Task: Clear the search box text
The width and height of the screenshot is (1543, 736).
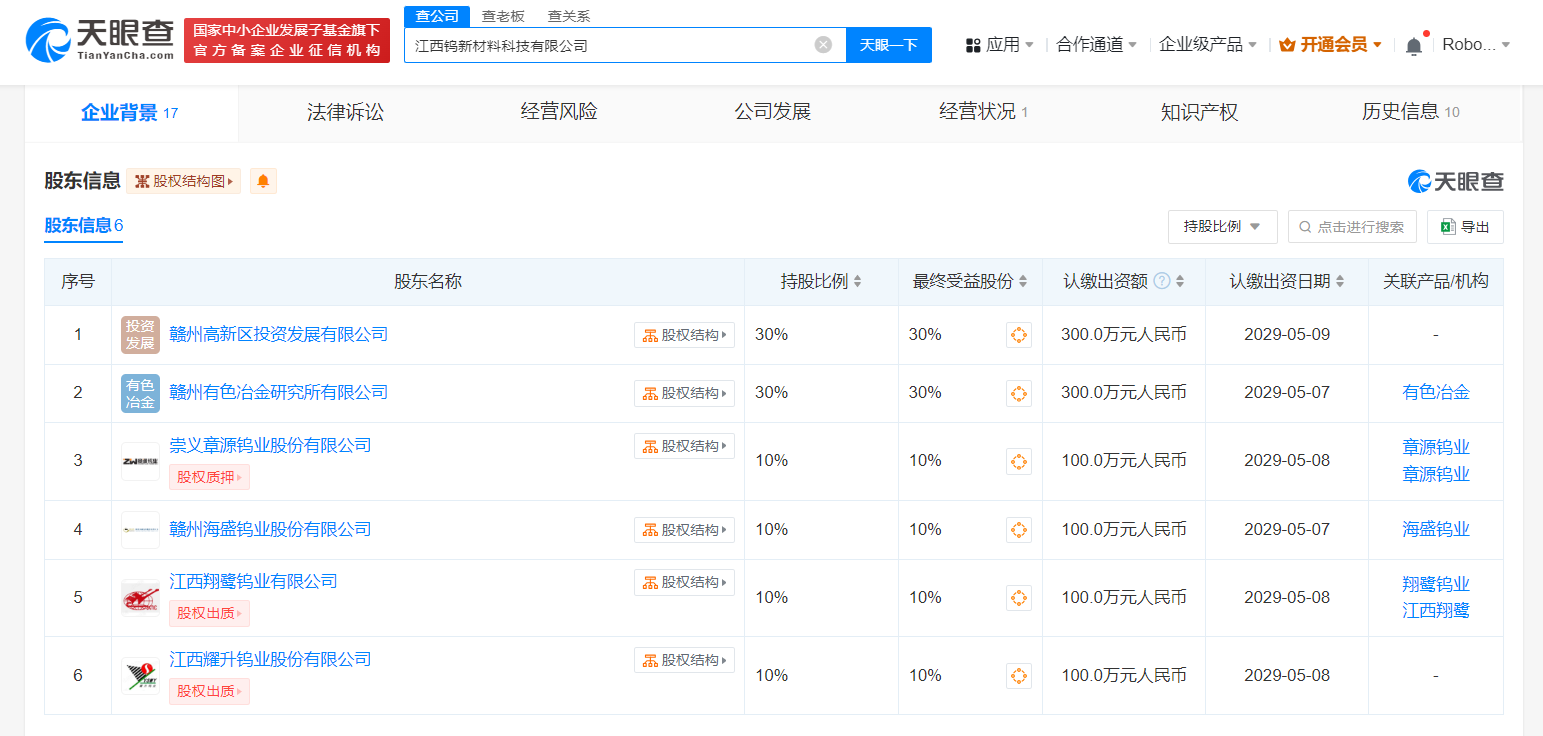Action: point(823,45)
